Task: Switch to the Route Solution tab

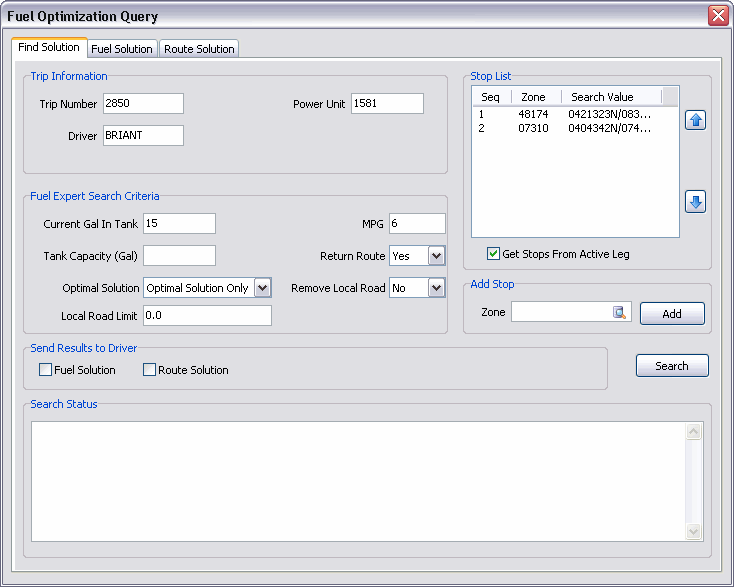Action: pos(199,49)
